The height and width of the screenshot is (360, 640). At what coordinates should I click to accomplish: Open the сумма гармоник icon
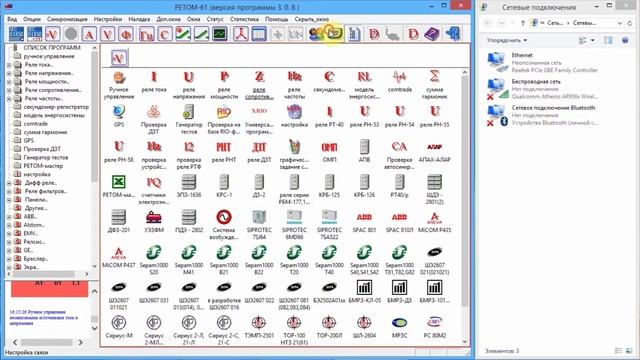click(434, 85)
